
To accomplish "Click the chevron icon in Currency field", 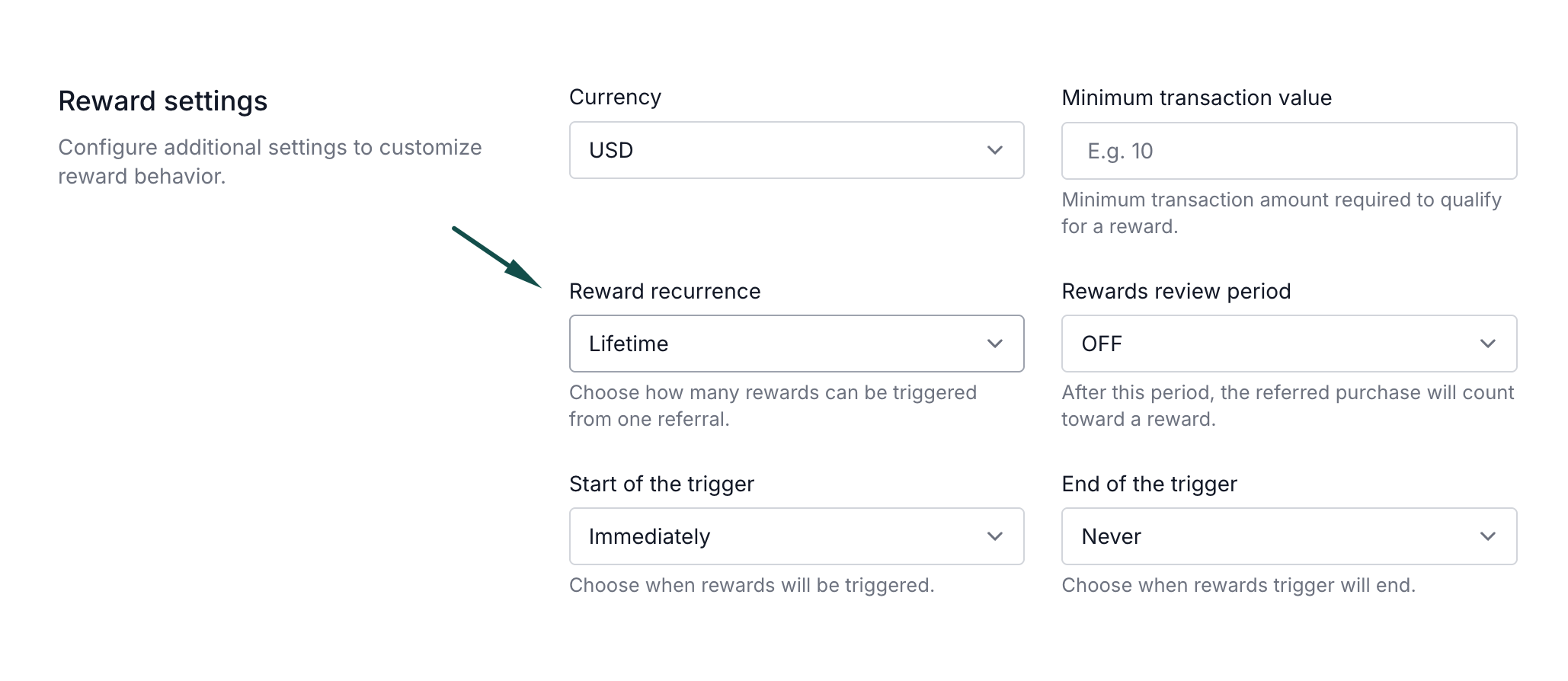I will [994, 150].
